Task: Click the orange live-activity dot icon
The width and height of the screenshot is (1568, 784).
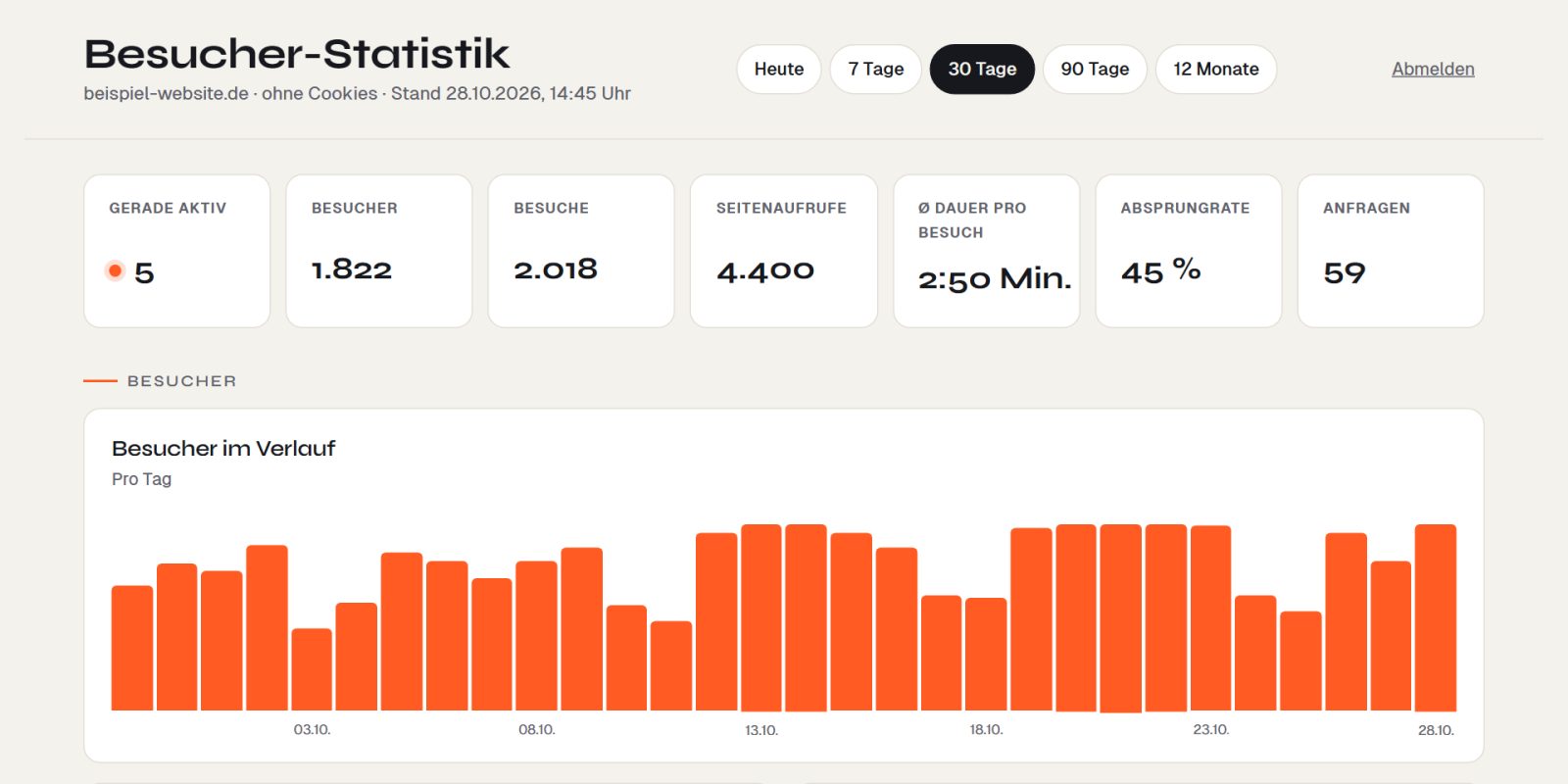Action: [x=115, y=270]
